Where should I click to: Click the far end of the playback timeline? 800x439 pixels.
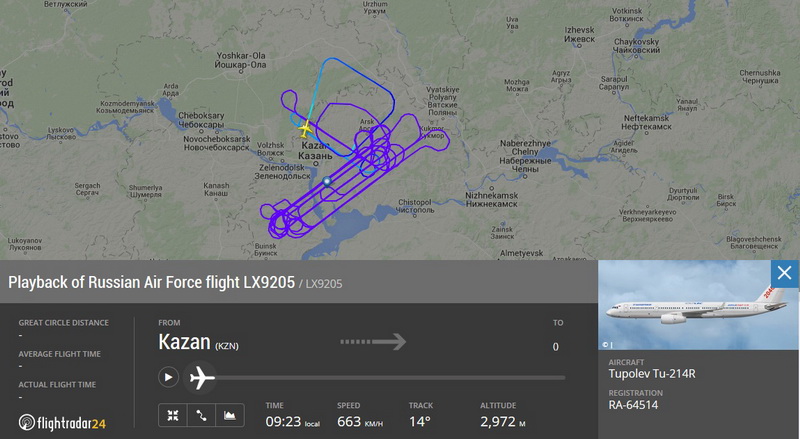[x=563, y=378]
